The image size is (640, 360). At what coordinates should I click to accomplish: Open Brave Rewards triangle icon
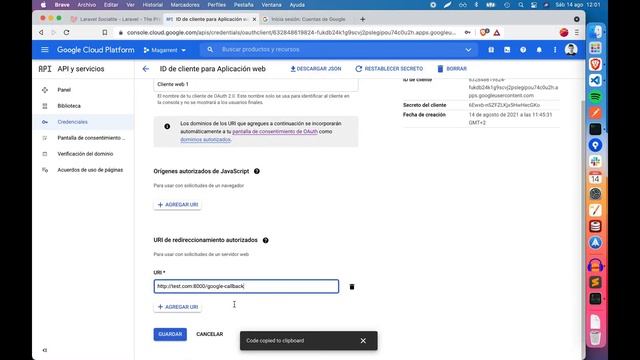497,32
